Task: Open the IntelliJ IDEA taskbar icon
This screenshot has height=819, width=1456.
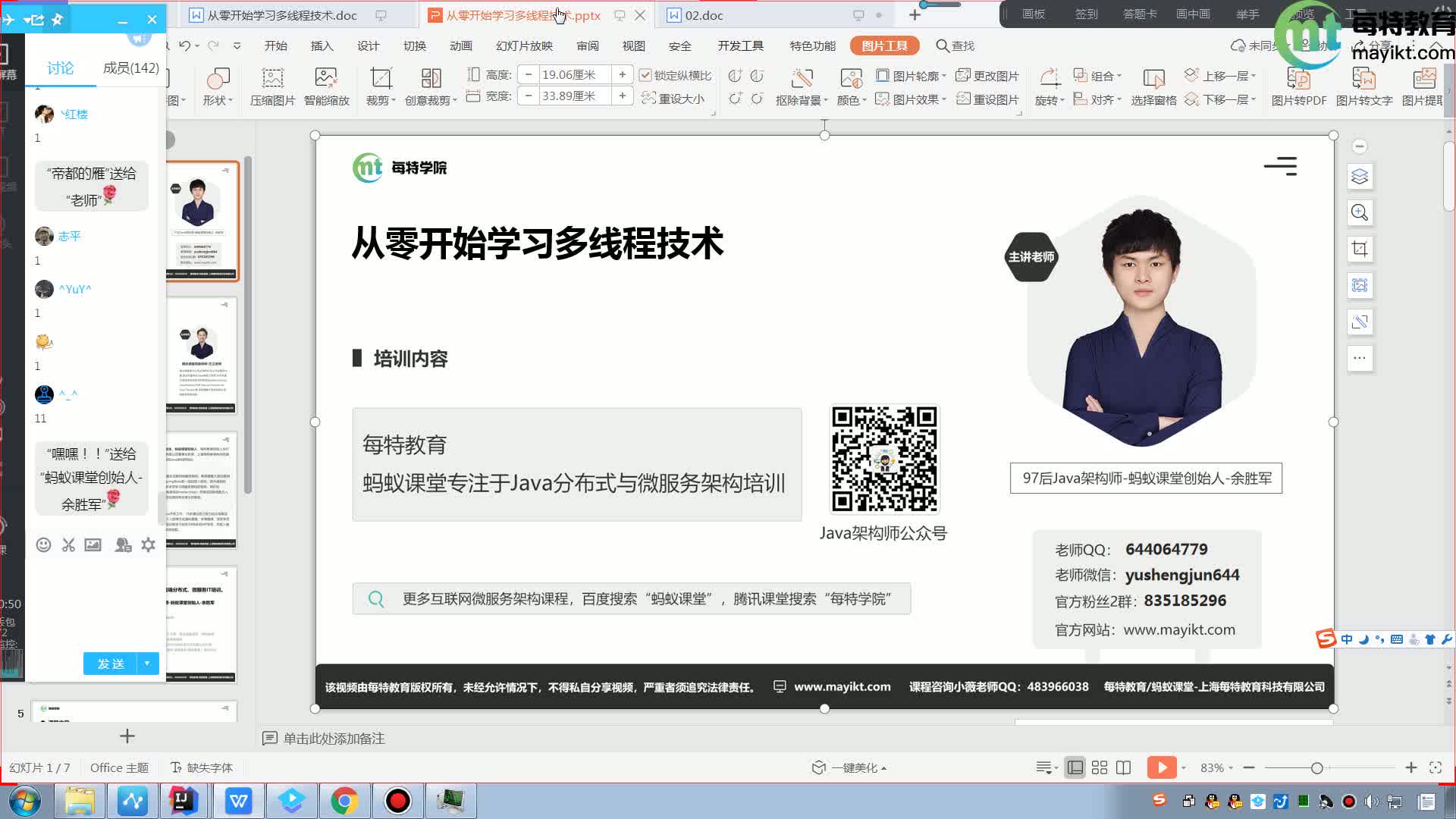Action: coord(182,801)
